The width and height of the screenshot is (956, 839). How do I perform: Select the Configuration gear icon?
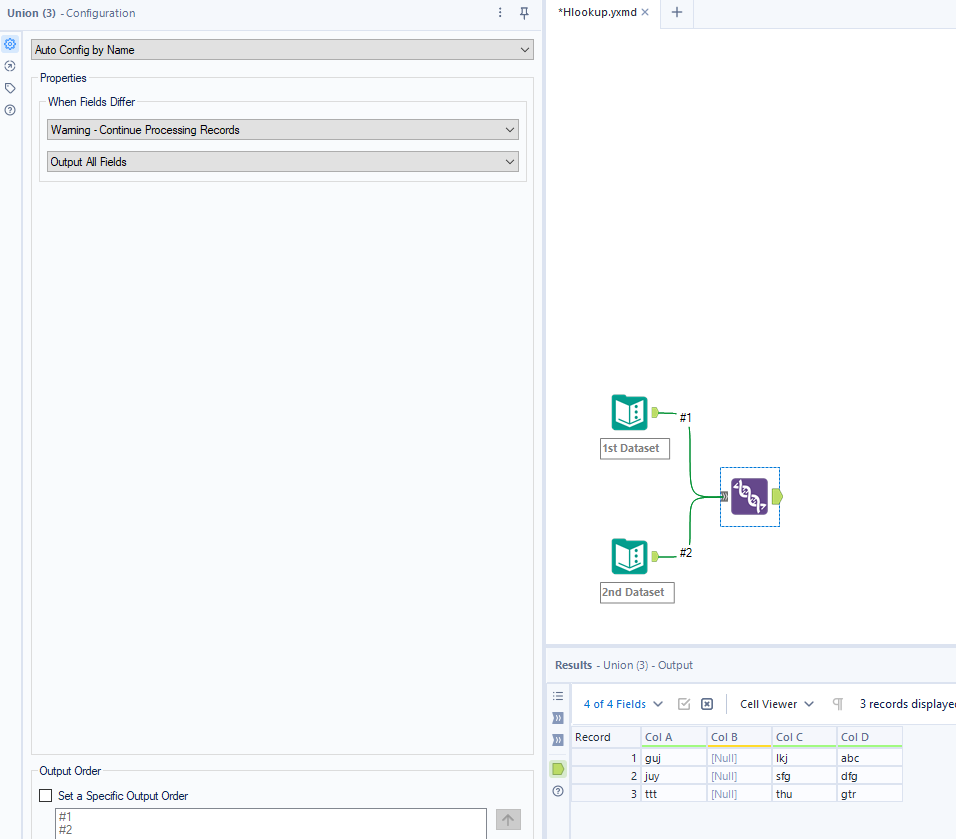10,44
